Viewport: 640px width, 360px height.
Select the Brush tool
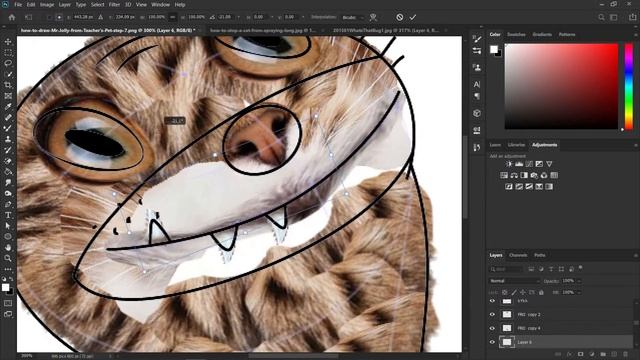(8, 128)
